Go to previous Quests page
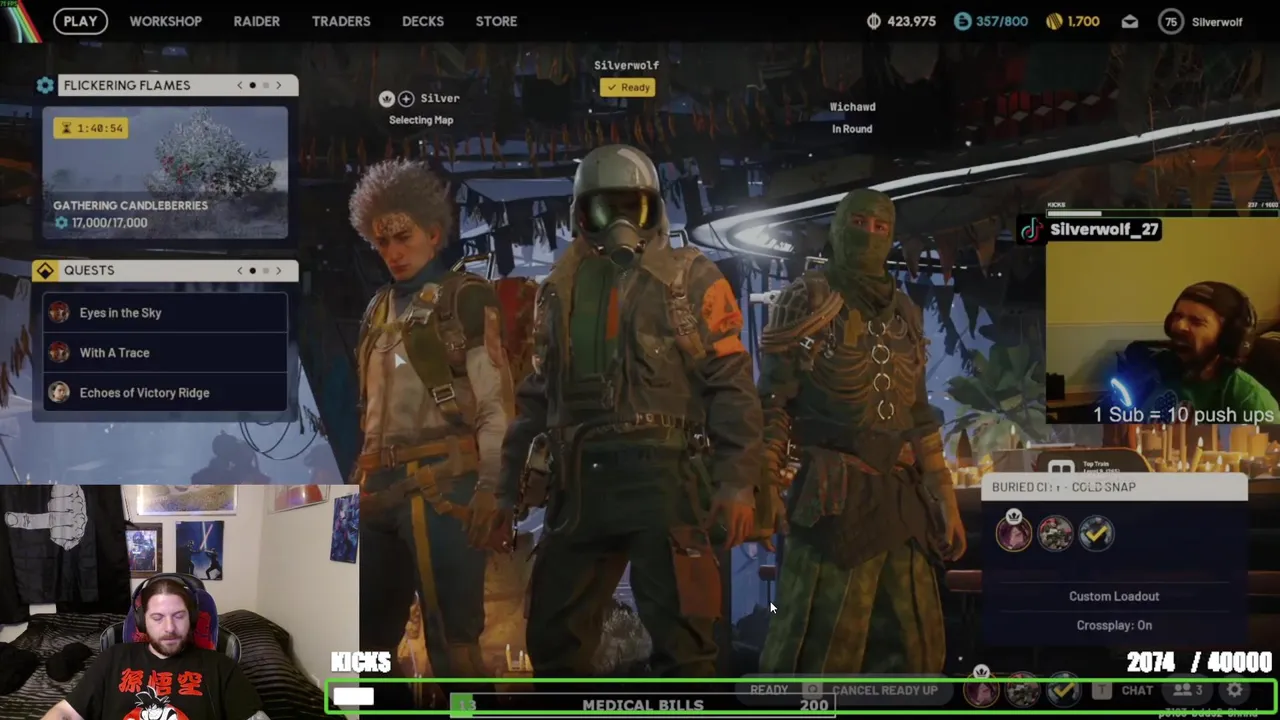Screen dimensions: 1280x720 point(240,270)
